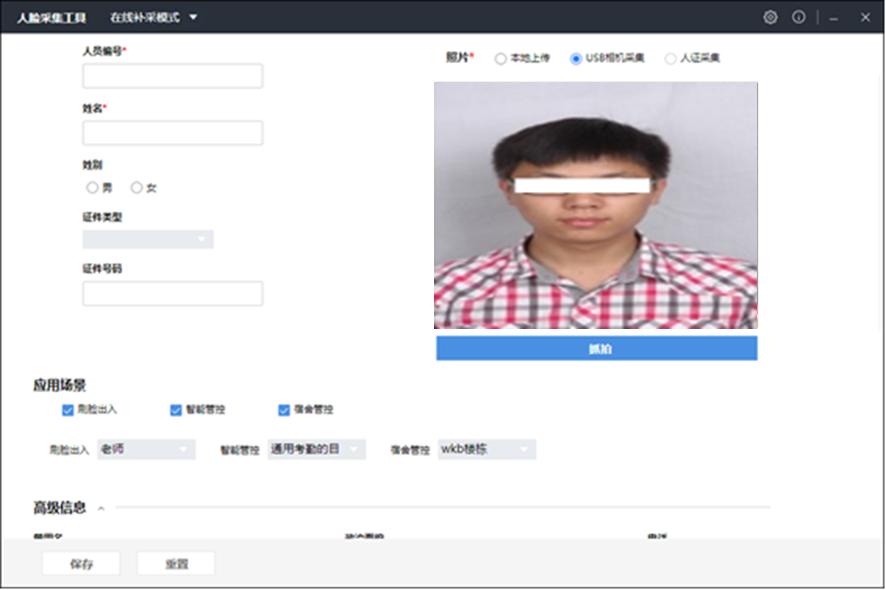Image resolution: width=886 pixels, height=590 pixels.
Task: Click the 人脸采集工具 app title
Action: point(50,17)
